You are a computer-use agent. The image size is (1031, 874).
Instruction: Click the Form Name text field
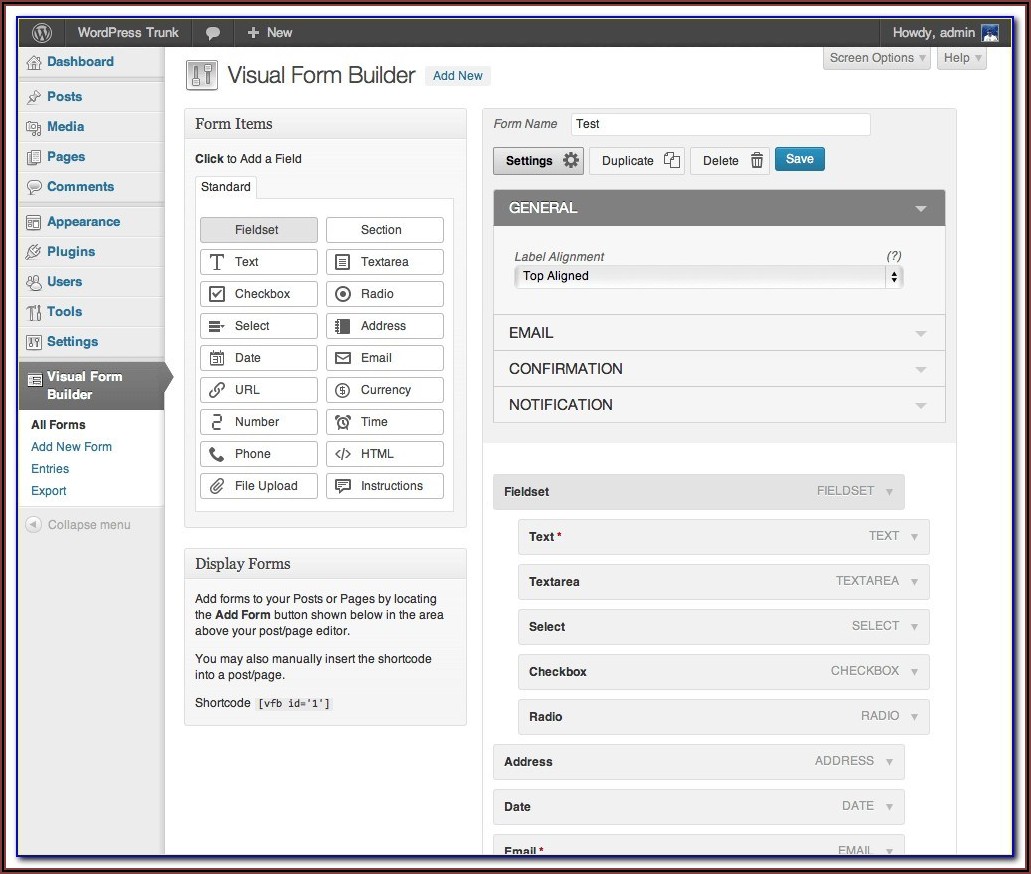click(x=720, y=124)
